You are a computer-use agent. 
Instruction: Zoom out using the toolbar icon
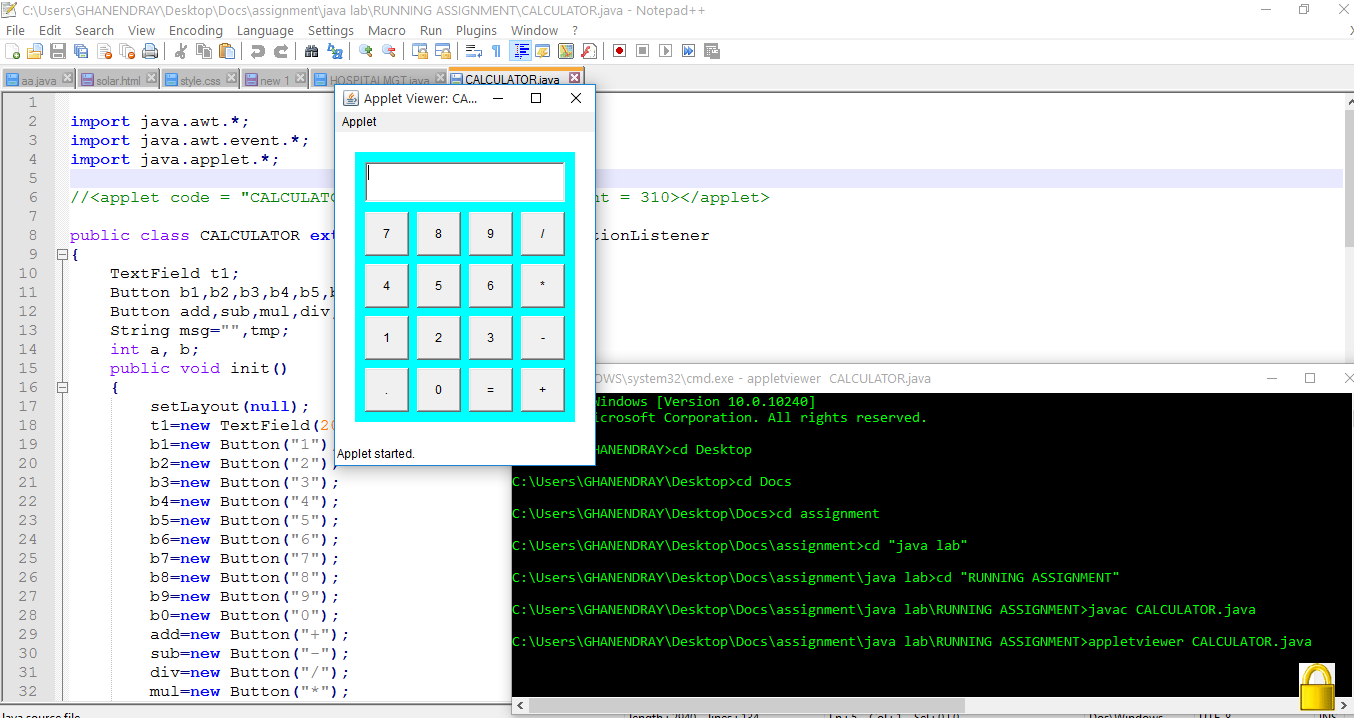click(389, 51)
